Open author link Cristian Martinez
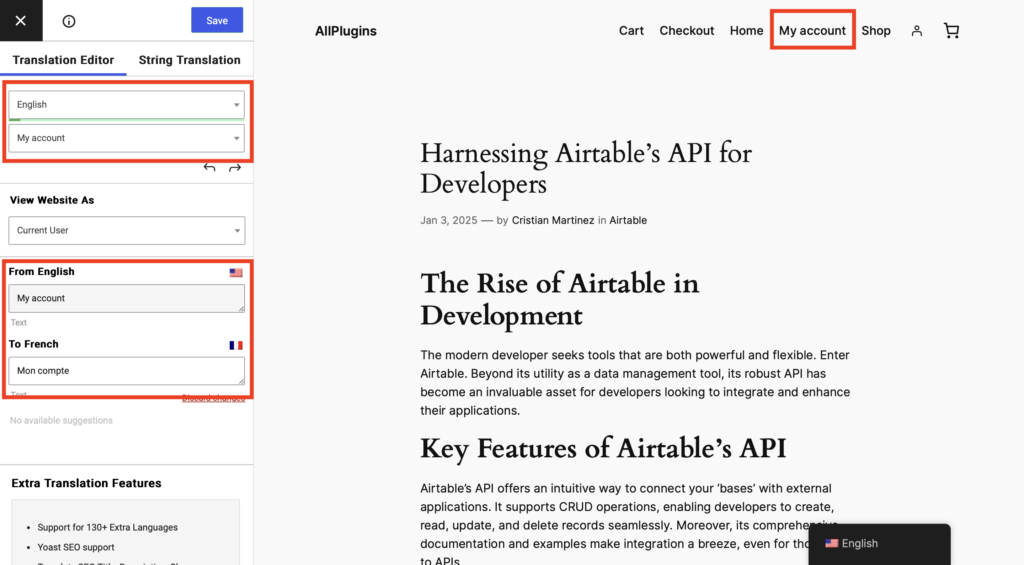Image resolution: width=1024 pixels, height=565 pixels. 553,220
